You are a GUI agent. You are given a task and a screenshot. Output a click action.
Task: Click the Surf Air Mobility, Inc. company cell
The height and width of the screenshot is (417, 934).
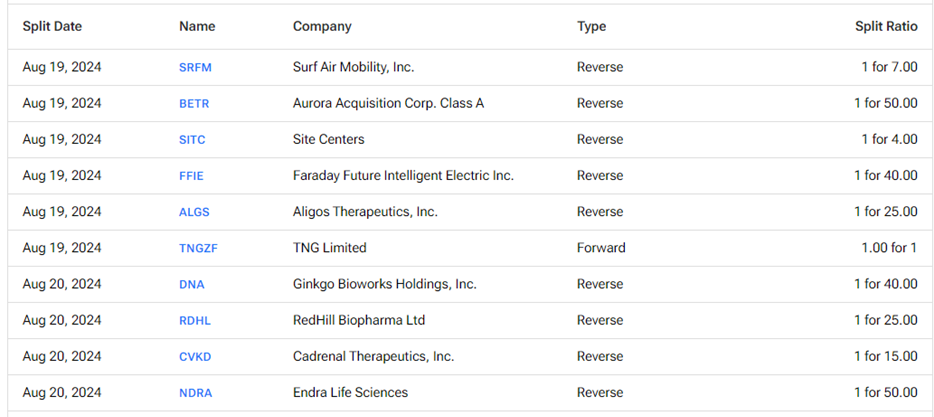pyautogui.click(x=353, y=68)
